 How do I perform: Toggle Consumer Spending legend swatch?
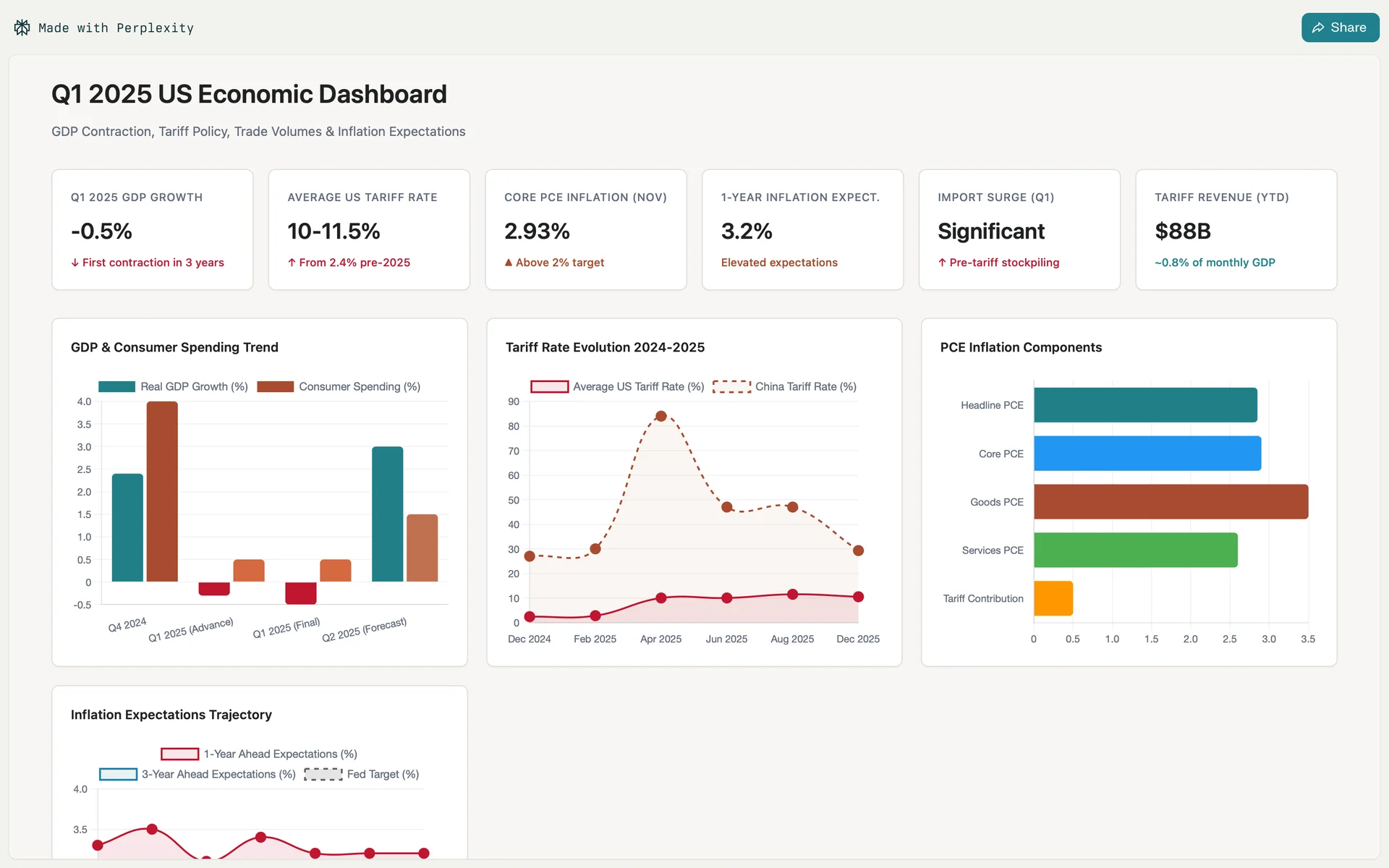tap(275, 387)
